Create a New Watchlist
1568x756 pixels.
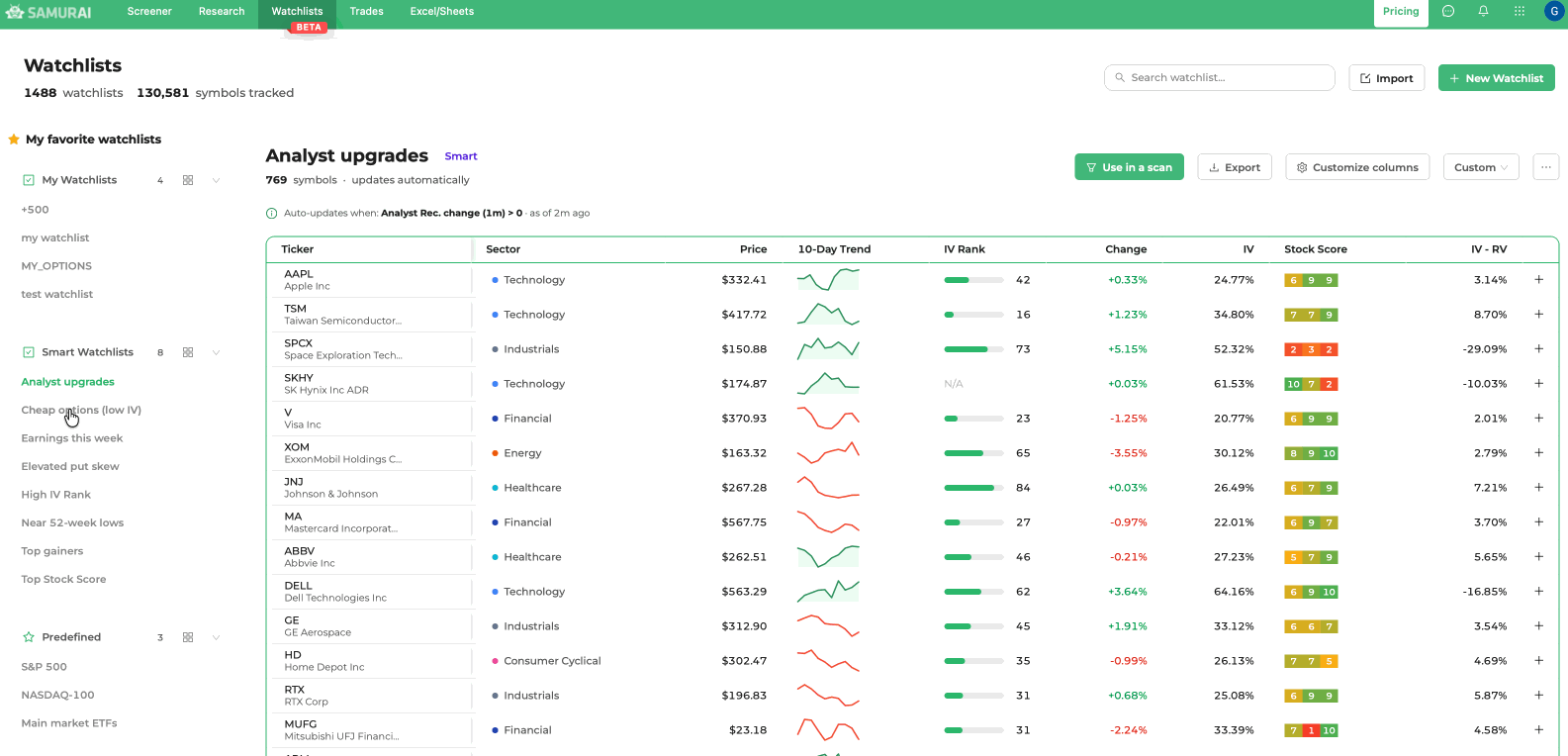click(1497, 78)
